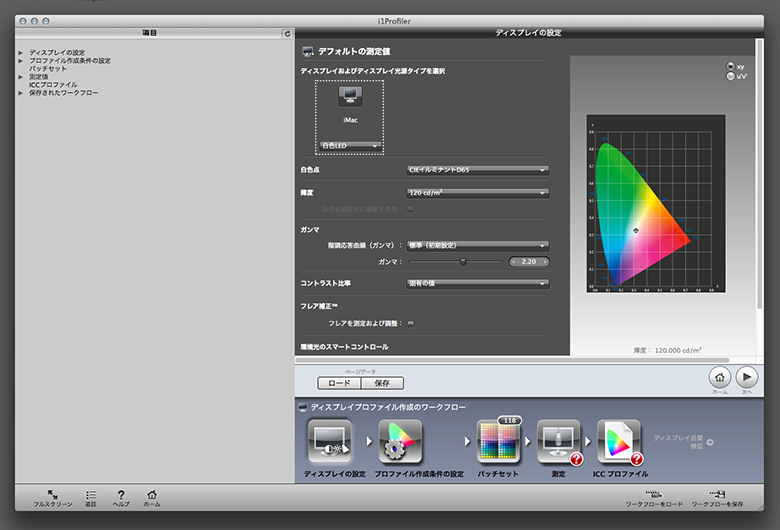Expand the プロファイル作成条件の設定 tree item
Image resolution: width=780 pixels, height=530 pixels.
click(x=21, y=61)
